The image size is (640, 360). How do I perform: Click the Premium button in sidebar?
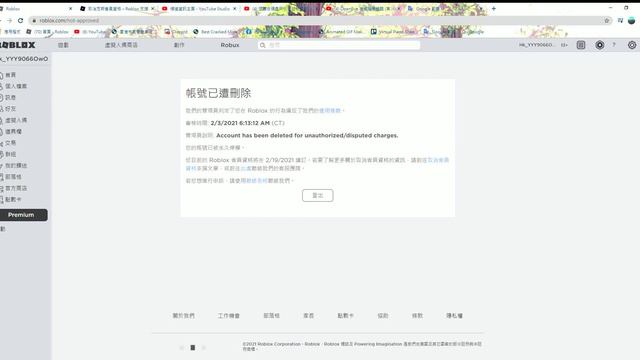click(23, 215)
